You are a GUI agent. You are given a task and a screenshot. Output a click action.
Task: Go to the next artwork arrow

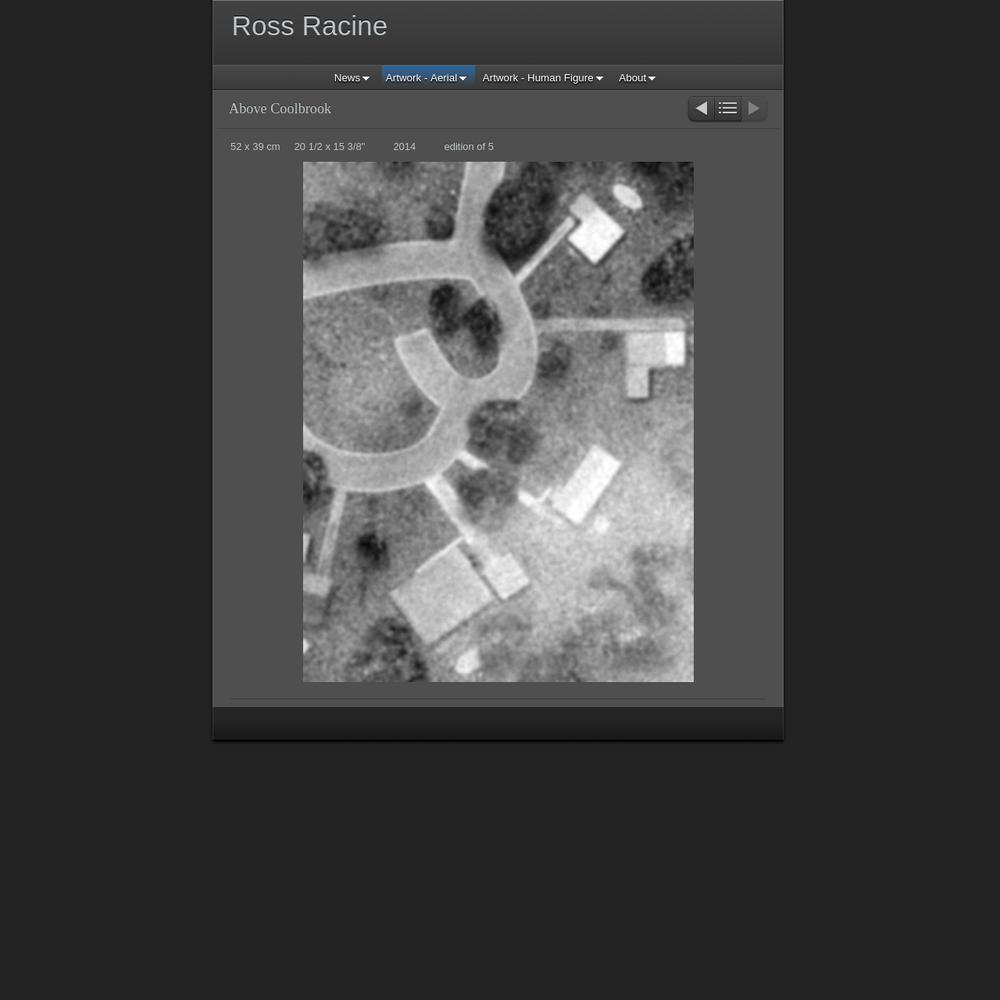pyautogui.click(x=754, y=108)
